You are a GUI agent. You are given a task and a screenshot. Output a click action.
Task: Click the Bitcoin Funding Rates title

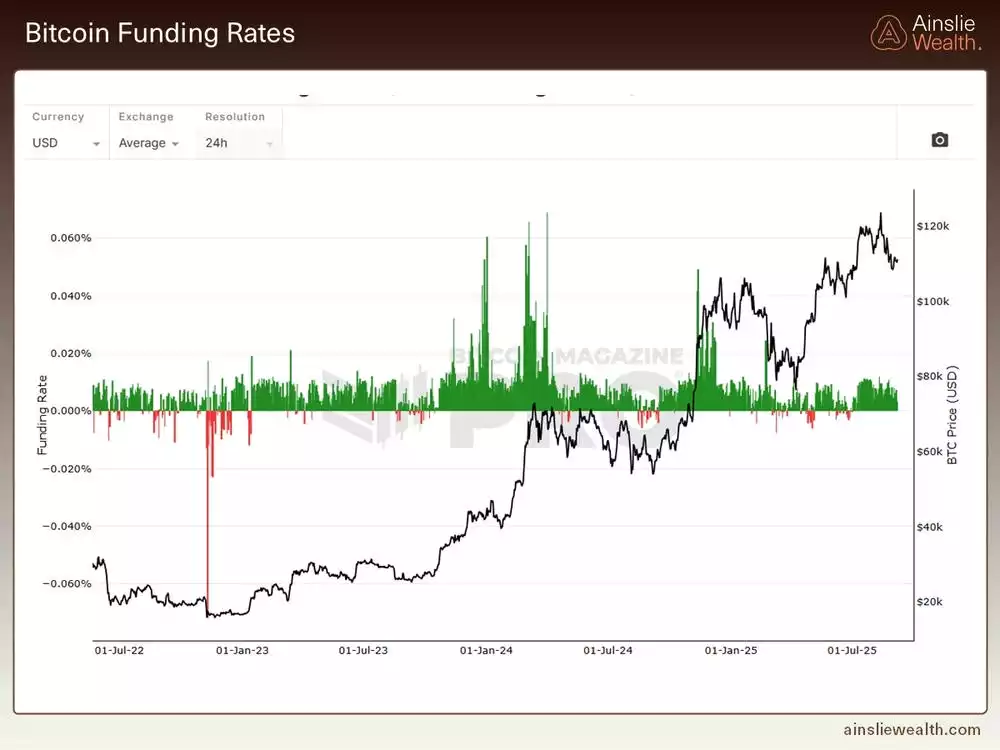160,33
